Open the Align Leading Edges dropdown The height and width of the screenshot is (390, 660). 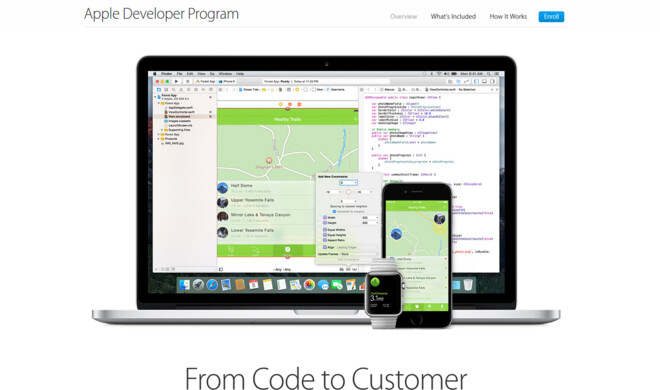click(356, 247)
